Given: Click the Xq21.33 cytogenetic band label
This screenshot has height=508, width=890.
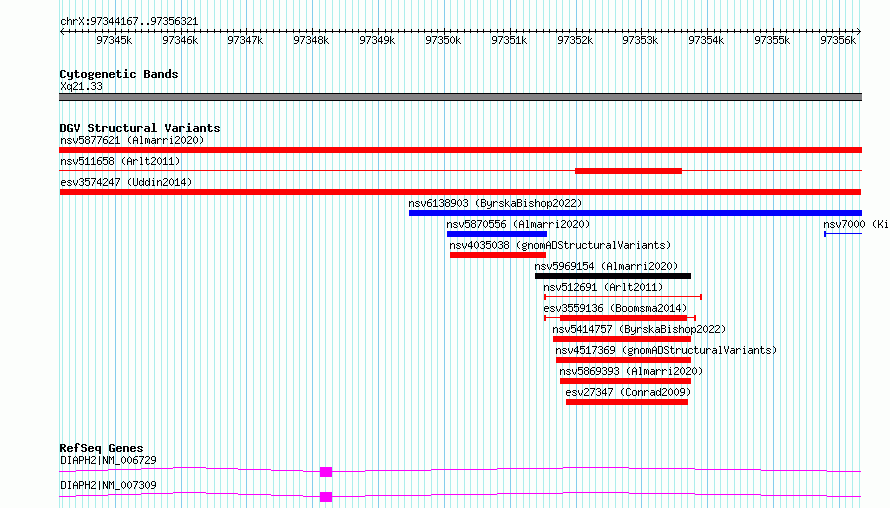Looking at the screenshot, I should pyautogui.click(x=81, y=86).
